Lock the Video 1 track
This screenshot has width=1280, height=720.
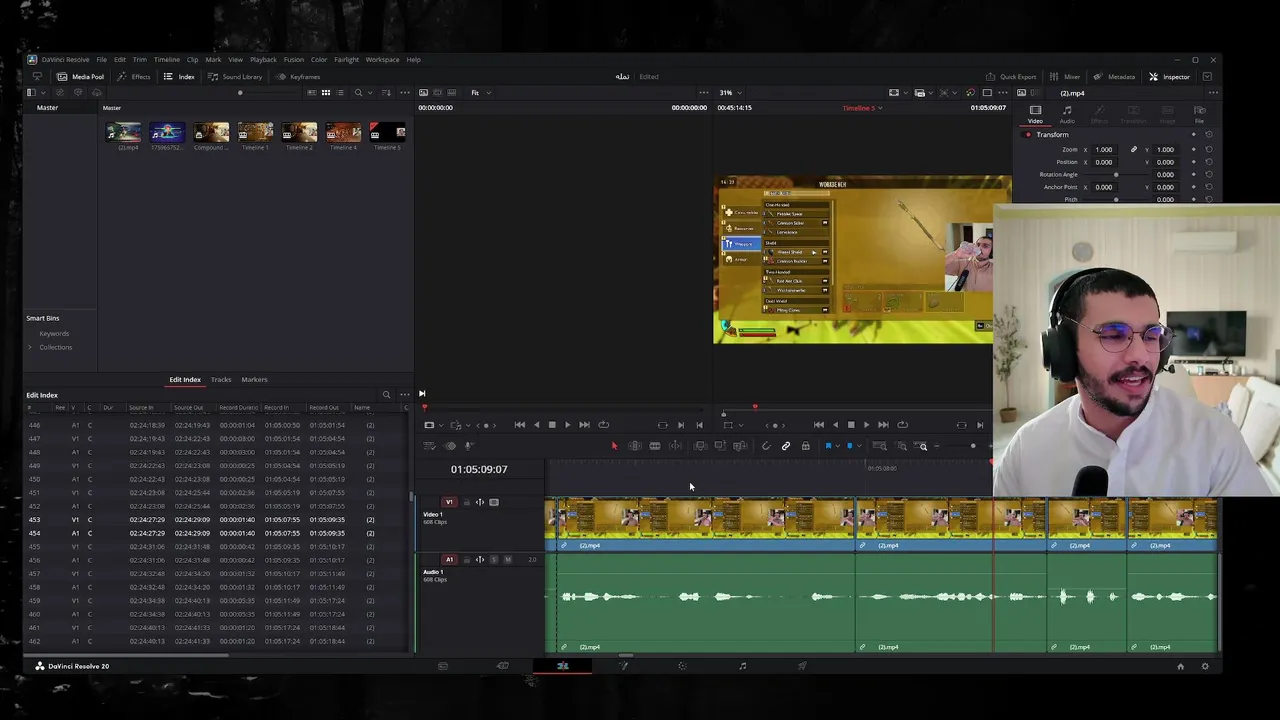[x=466, y=502]
